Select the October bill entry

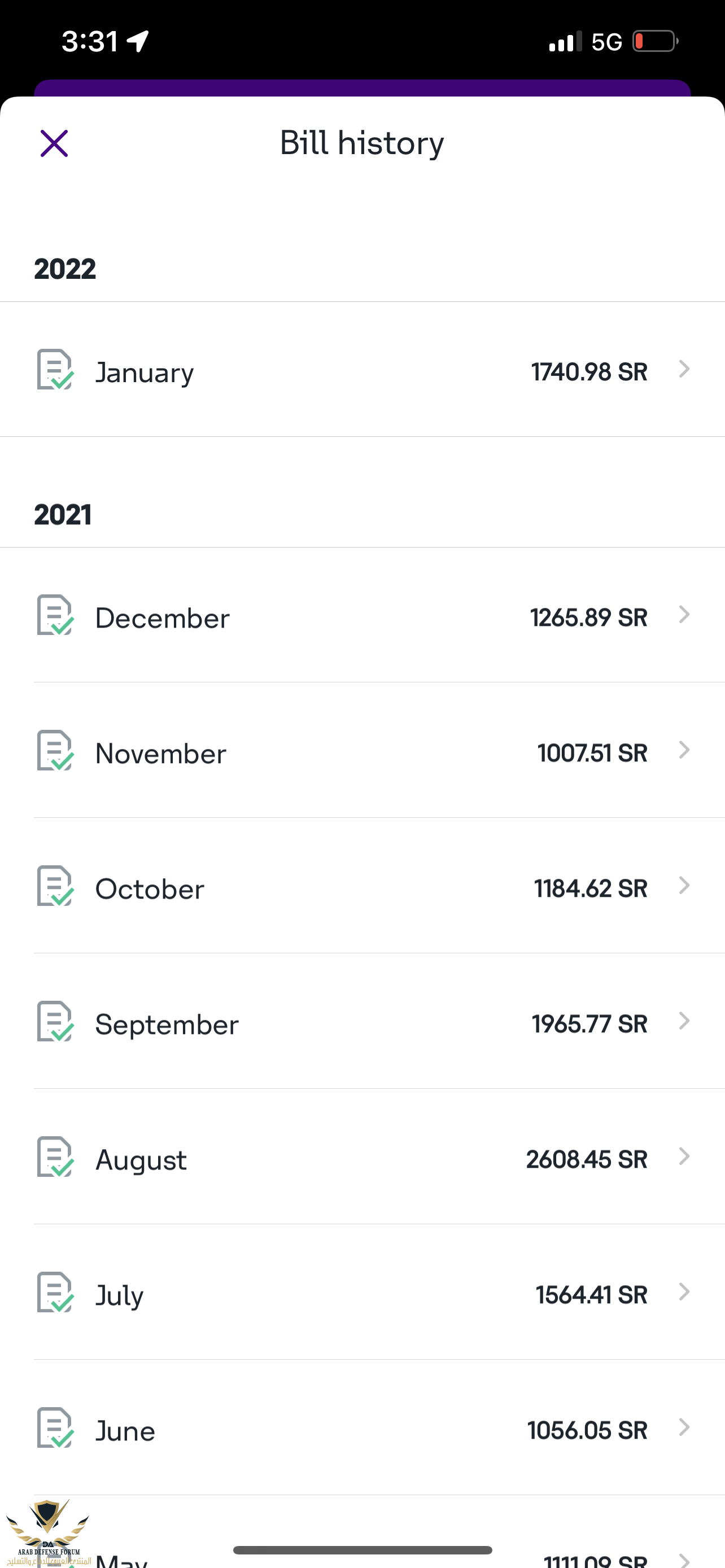[150, 890]
